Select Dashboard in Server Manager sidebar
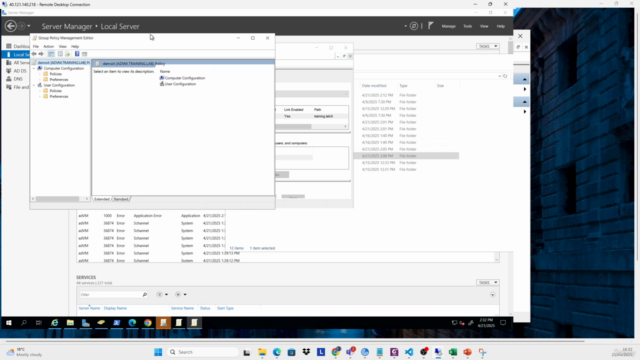 pyautogui.click(x=18, y=46)
